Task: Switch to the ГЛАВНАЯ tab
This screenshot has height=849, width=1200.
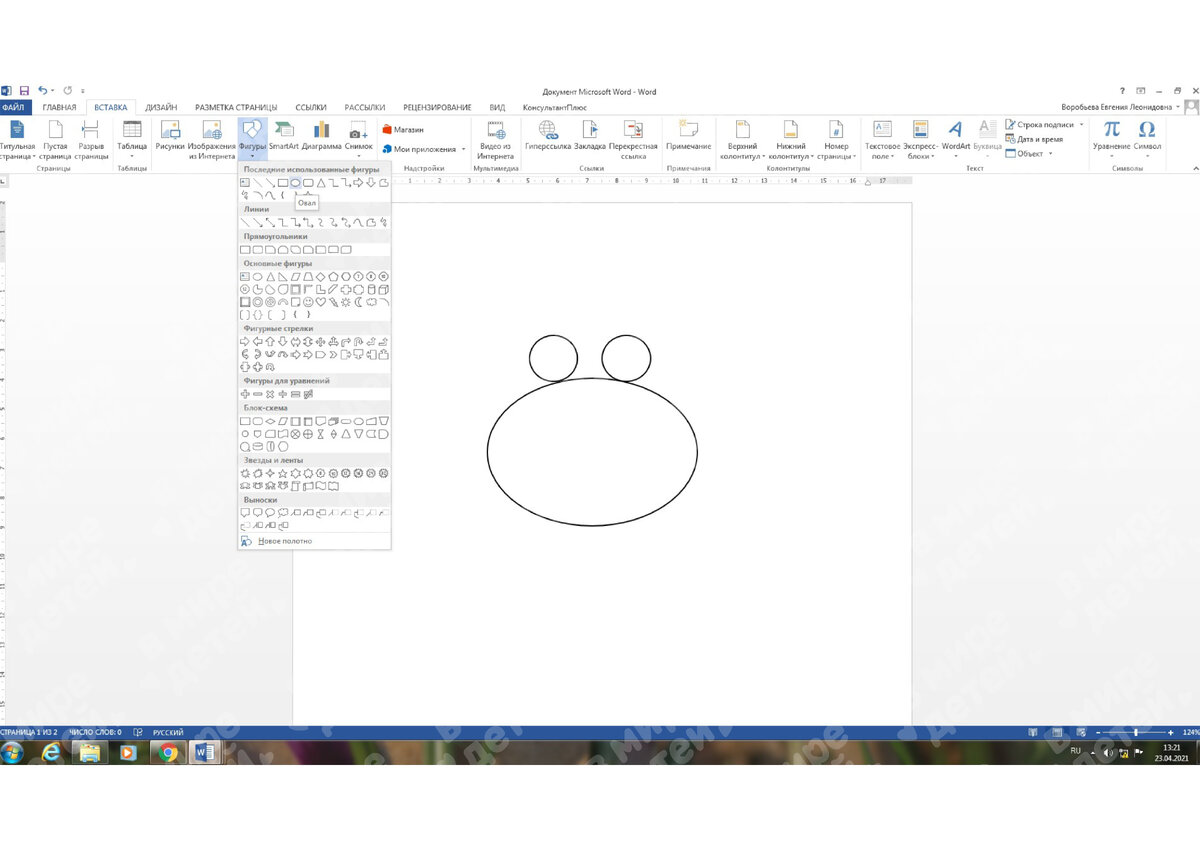Action: [59, 107]
